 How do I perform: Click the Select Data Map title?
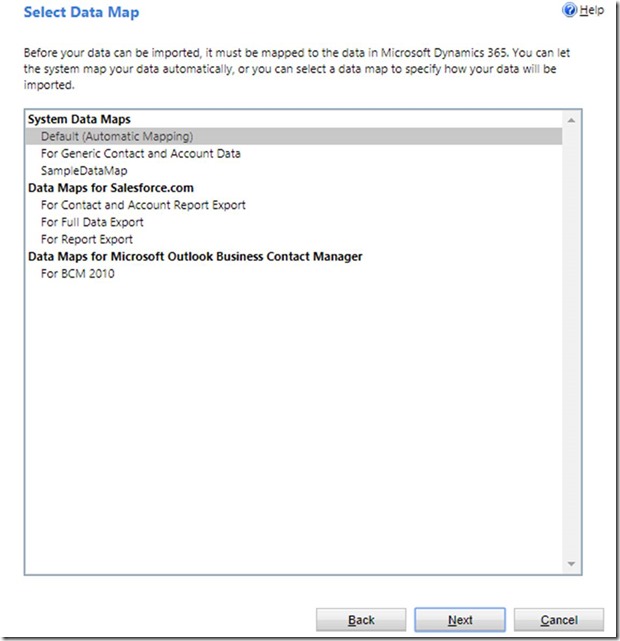(81, 13)
